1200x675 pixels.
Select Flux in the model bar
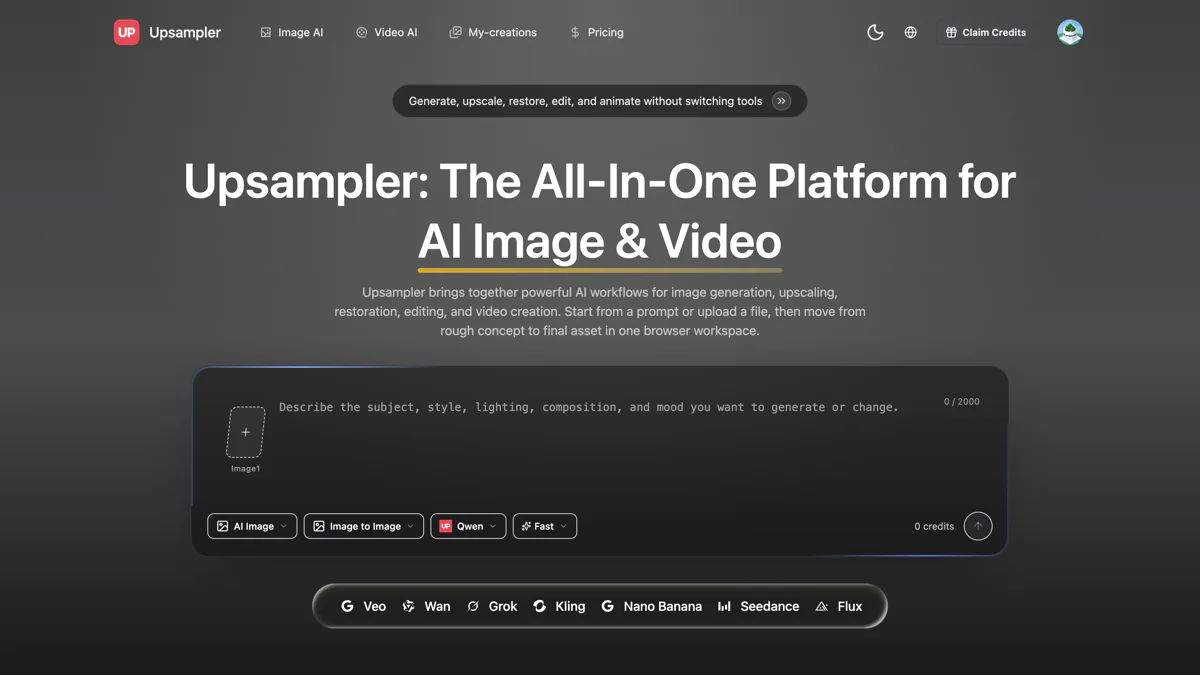tap(838, 606)
